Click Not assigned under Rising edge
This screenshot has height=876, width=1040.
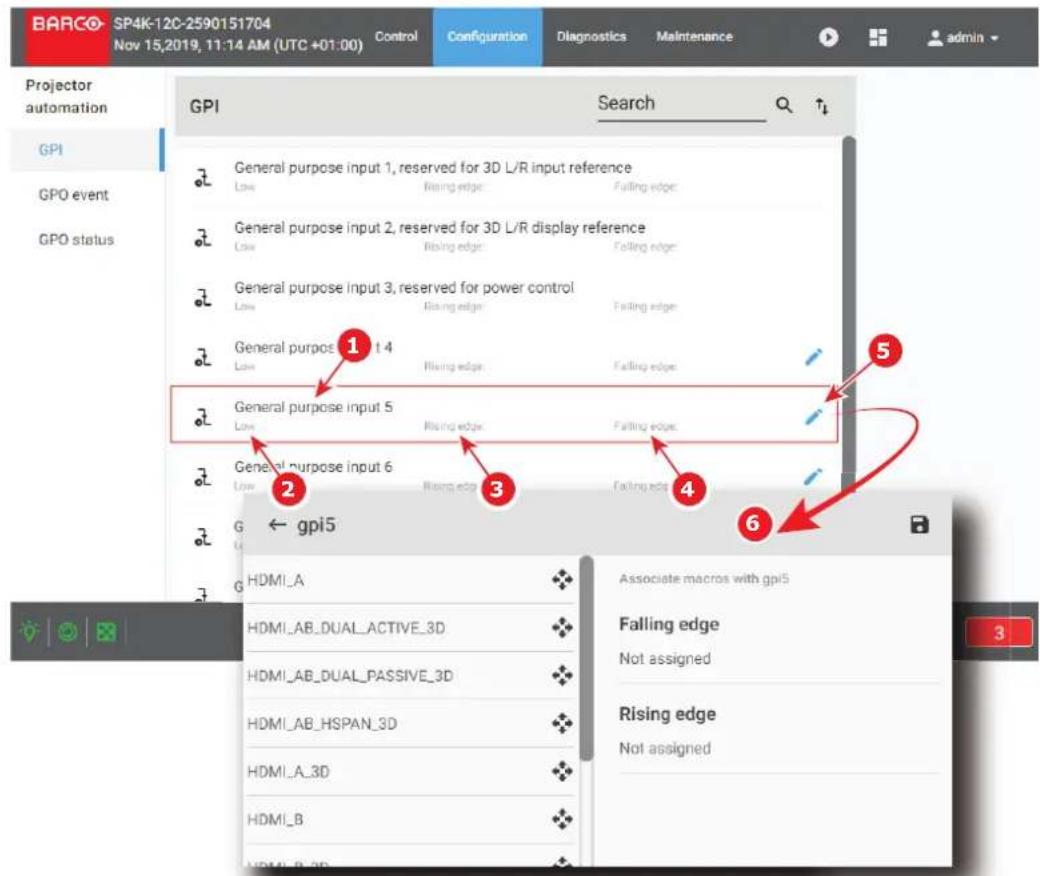[665, 748]
